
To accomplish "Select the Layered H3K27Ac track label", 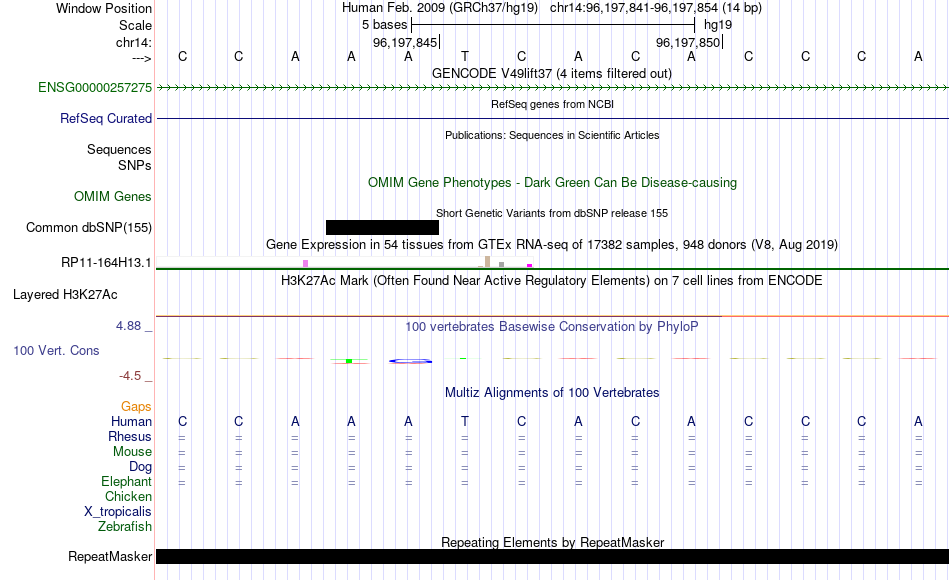I will click(x=65, y=295).
